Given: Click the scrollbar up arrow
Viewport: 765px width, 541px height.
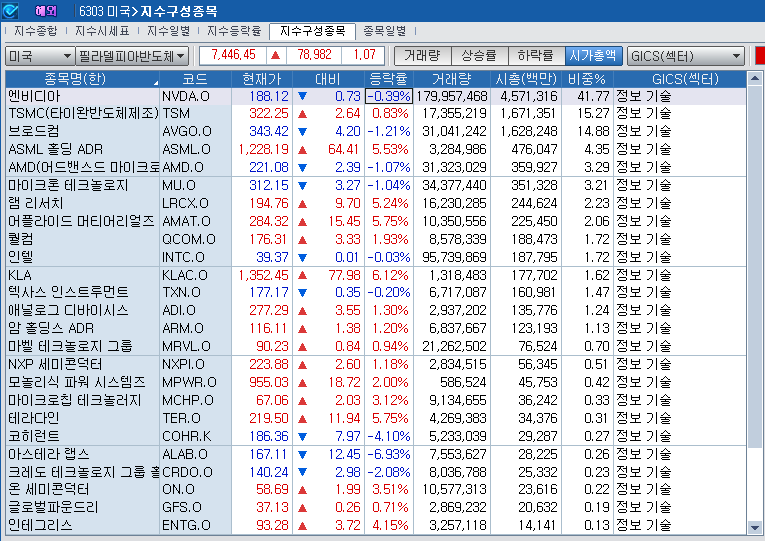Looking at the screenshot, I should coord(754,78).
